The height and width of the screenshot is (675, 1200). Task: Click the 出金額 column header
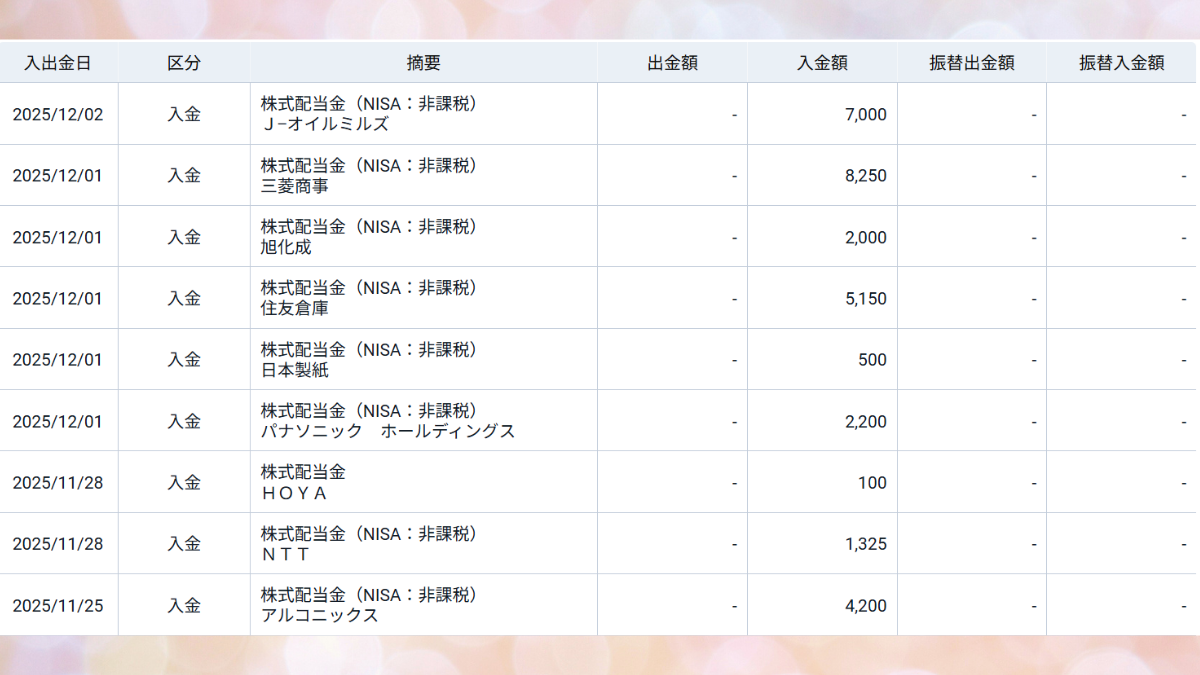(672, 62)
